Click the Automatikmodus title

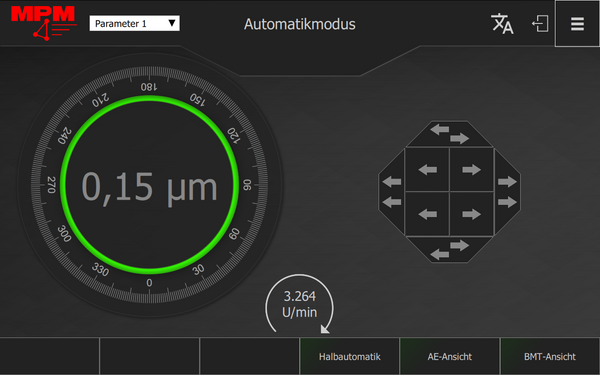(300, 24)
